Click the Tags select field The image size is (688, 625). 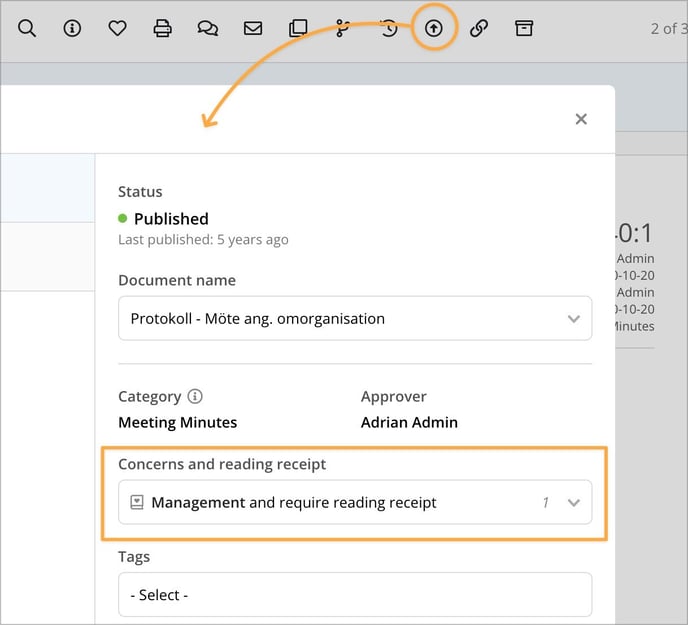pyautogui.click(x=355, y=595)
